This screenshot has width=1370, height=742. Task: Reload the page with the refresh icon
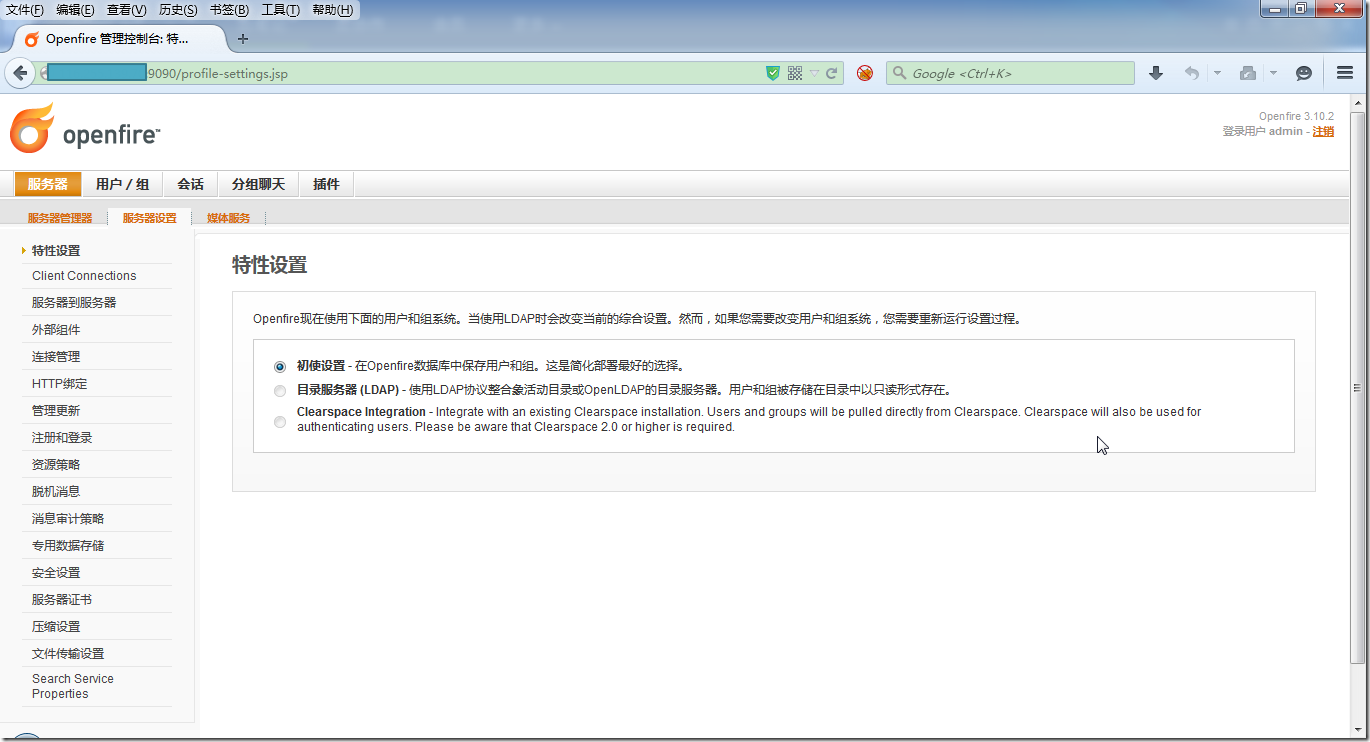[831, 73]
